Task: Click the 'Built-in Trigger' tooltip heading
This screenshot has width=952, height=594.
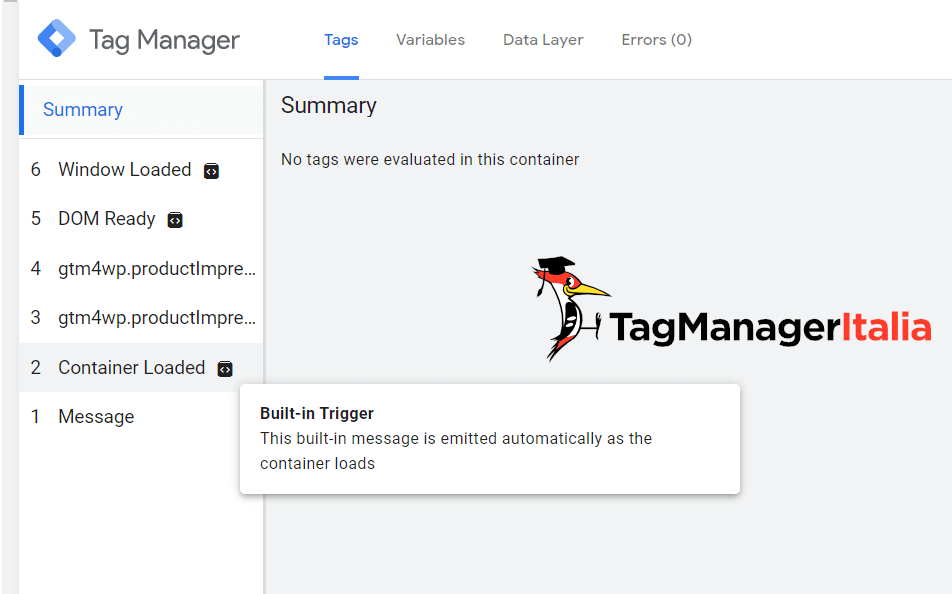Action: pos(317,414)
